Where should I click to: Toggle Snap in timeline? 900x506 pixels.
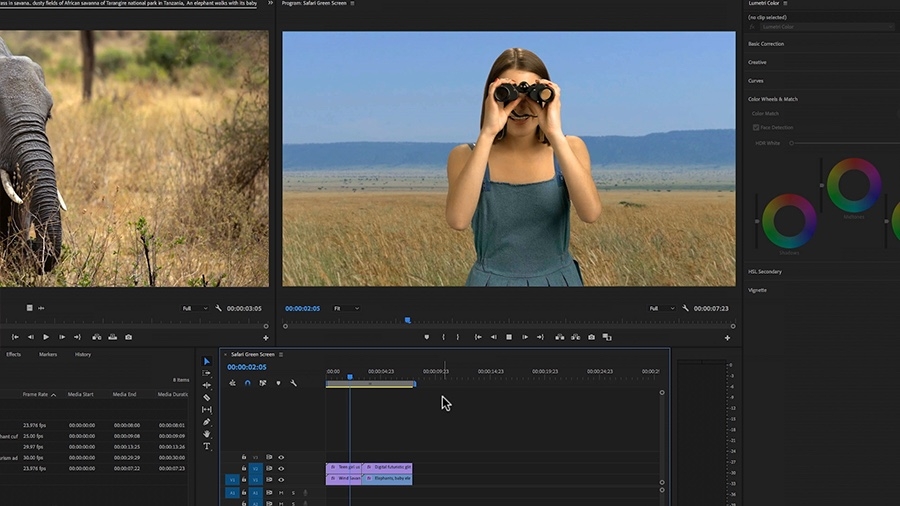pos(247,383)
